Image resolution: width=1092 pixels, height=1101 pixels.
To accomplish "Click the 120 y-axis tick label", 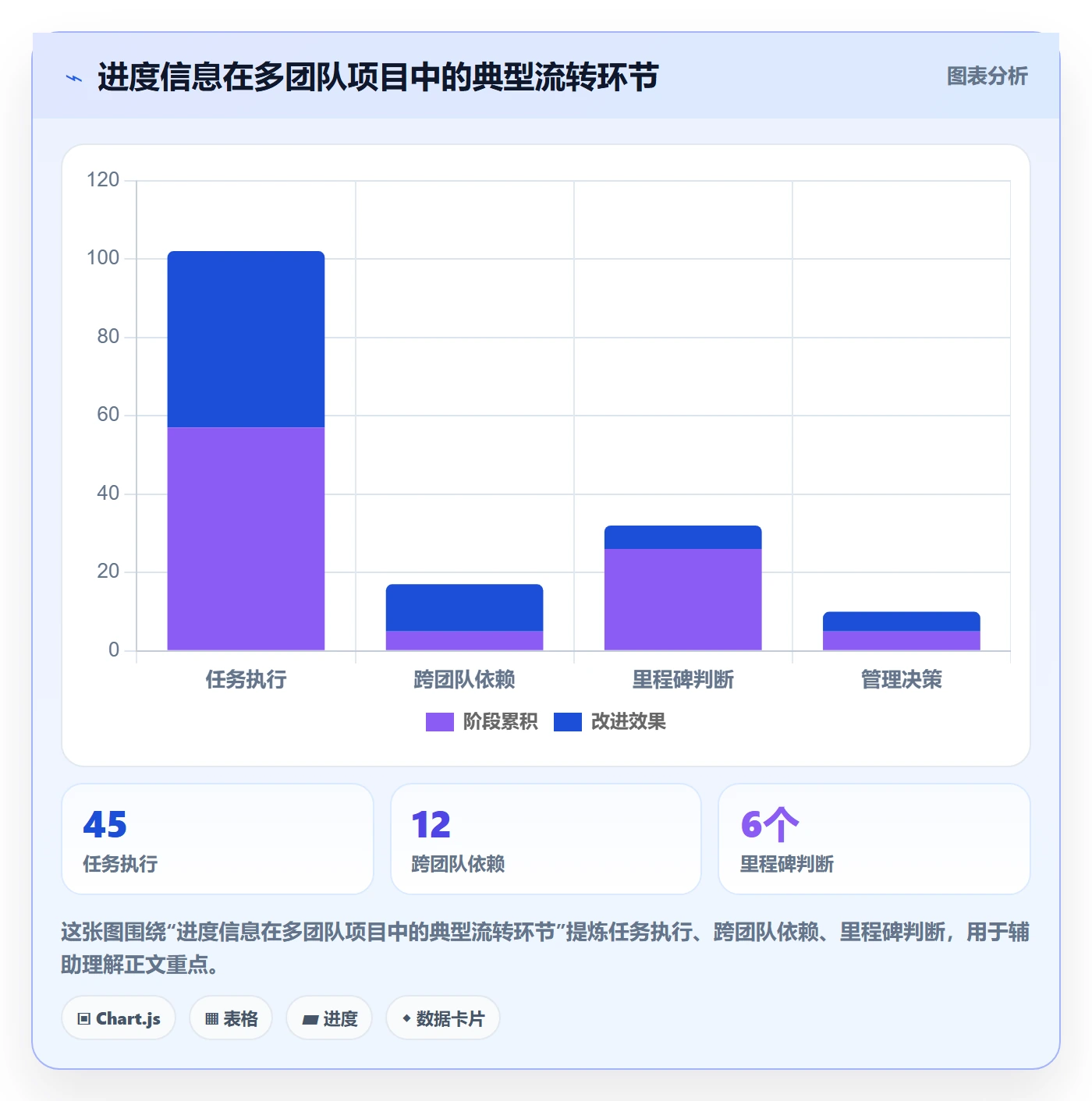I will click(x=103, y=180).
